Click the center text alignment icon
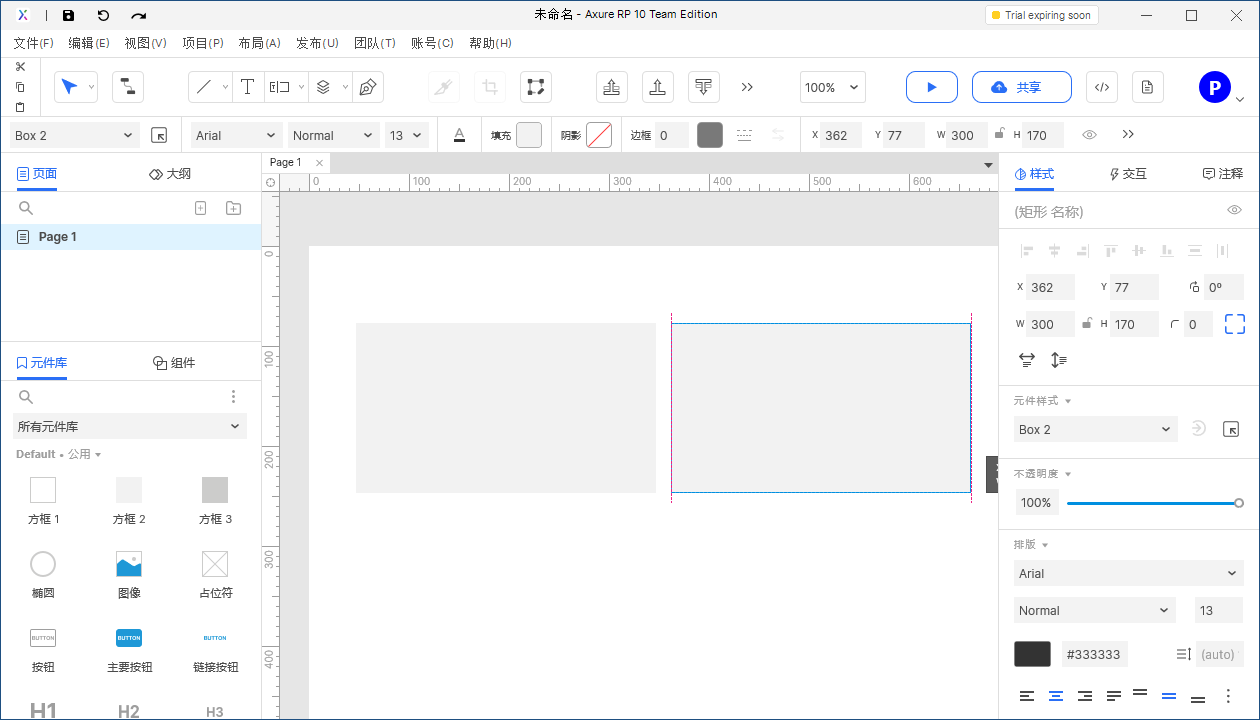Image resolution: width=1260 pixels, height=720 pixels. click(1056, 696)
